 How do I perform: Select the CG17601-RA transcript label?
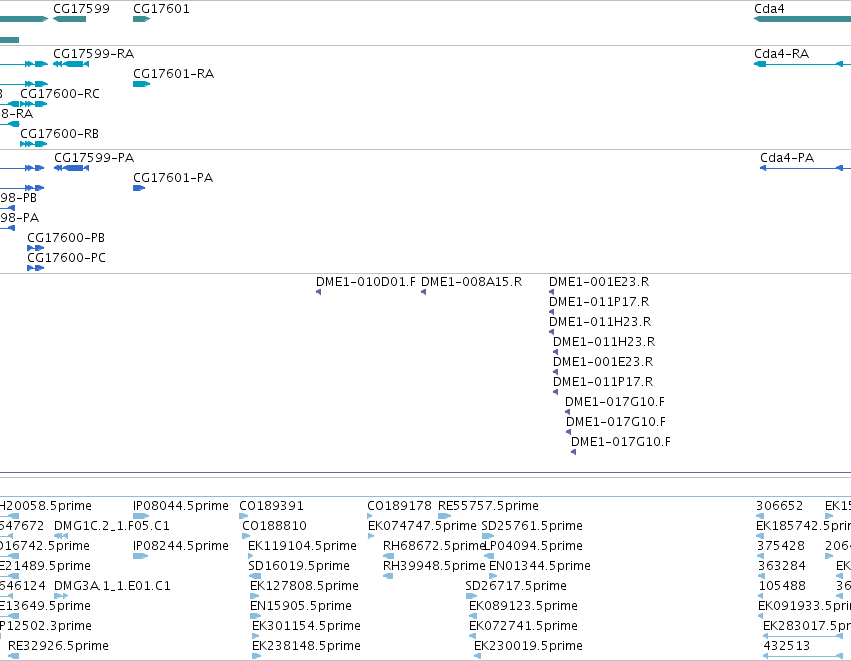click(174, 74)
